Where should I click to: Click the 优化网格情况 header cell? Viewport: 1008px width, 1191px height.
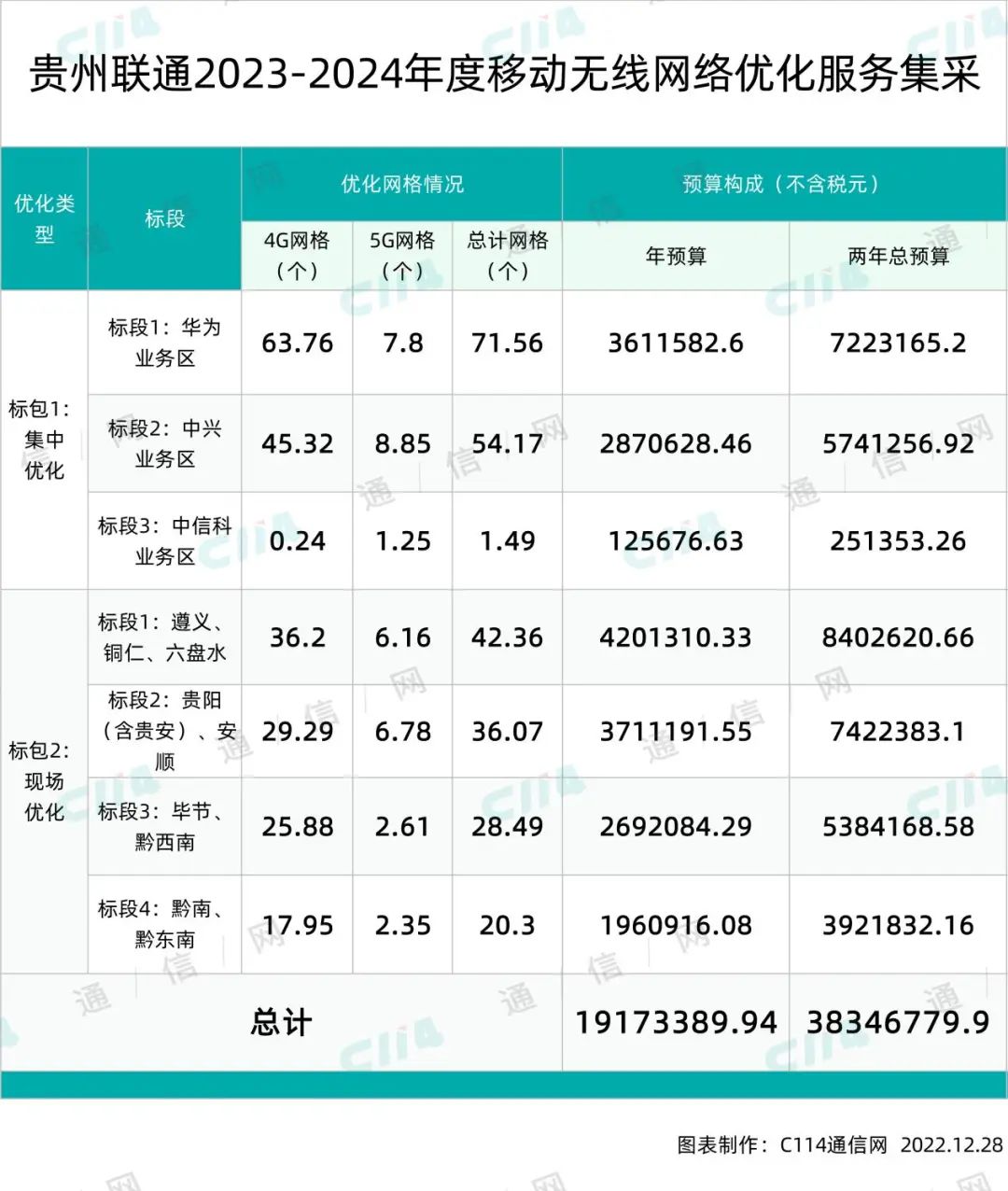(x=401, y=184)
